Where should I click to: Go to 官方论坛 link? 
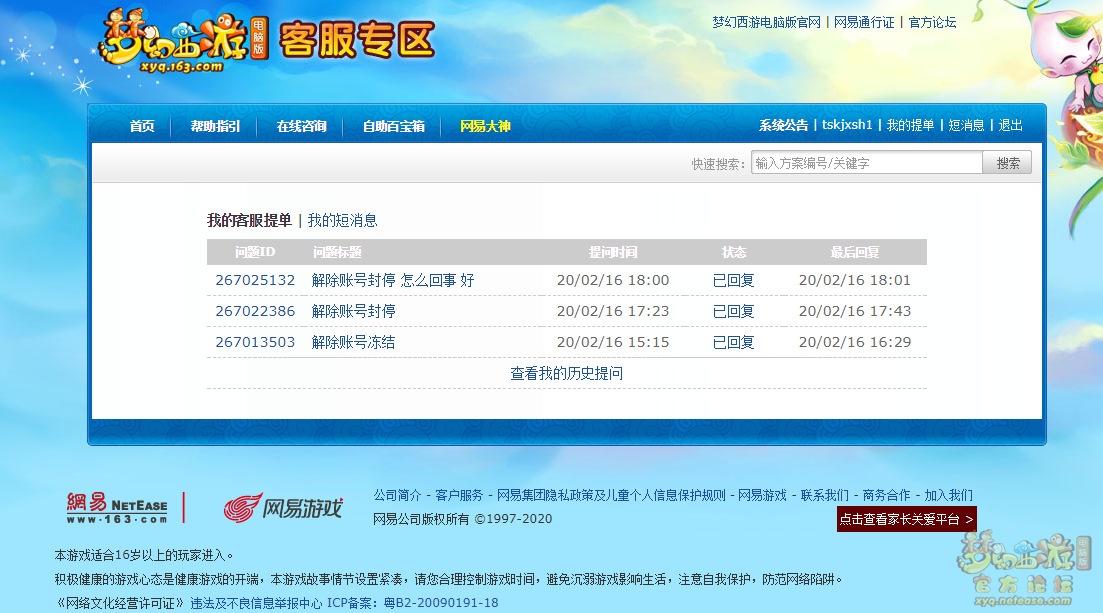click(x=932, y=23)
